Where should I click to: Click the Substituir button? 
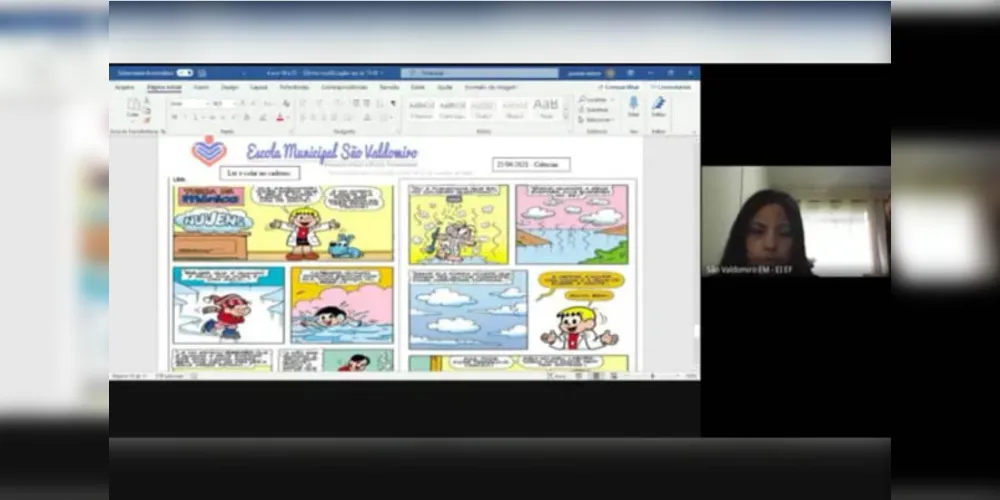[x=594, y=110]
